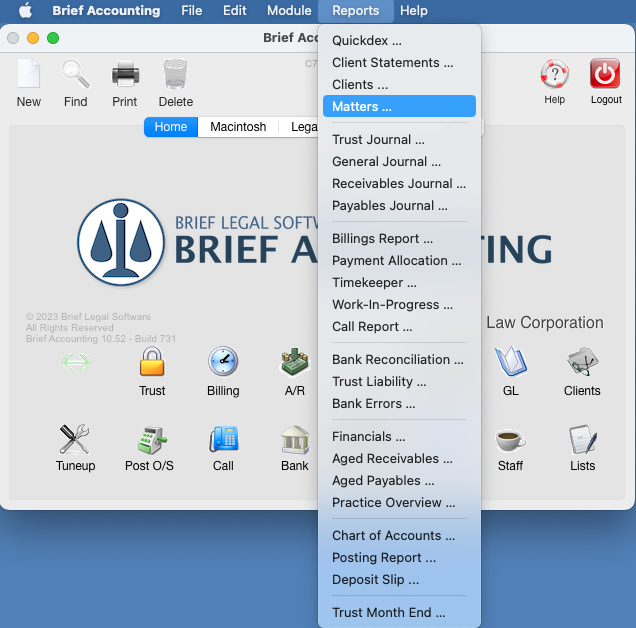Choose Billings Report menu item

400,239
